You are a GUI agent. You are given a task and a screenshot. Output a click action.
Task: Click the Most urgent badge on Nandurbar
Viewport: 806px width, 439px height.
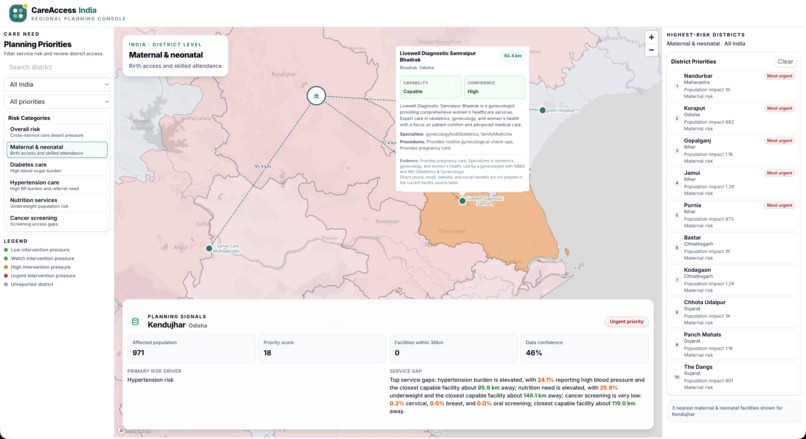pyautogui.click(x=779, y=76)
